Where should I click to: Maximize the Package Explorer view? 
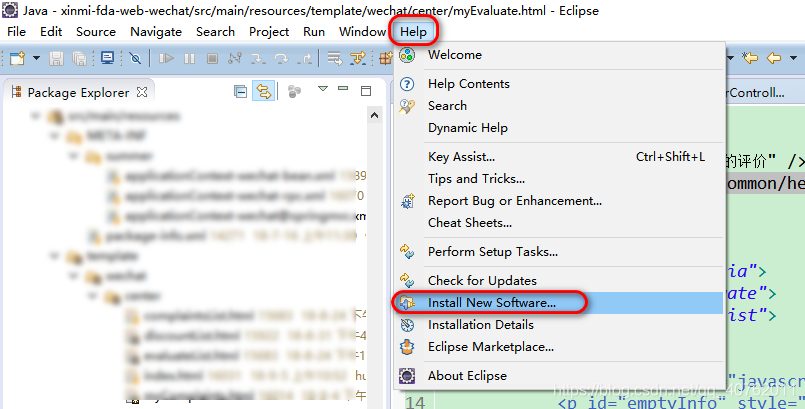point(366,91)
